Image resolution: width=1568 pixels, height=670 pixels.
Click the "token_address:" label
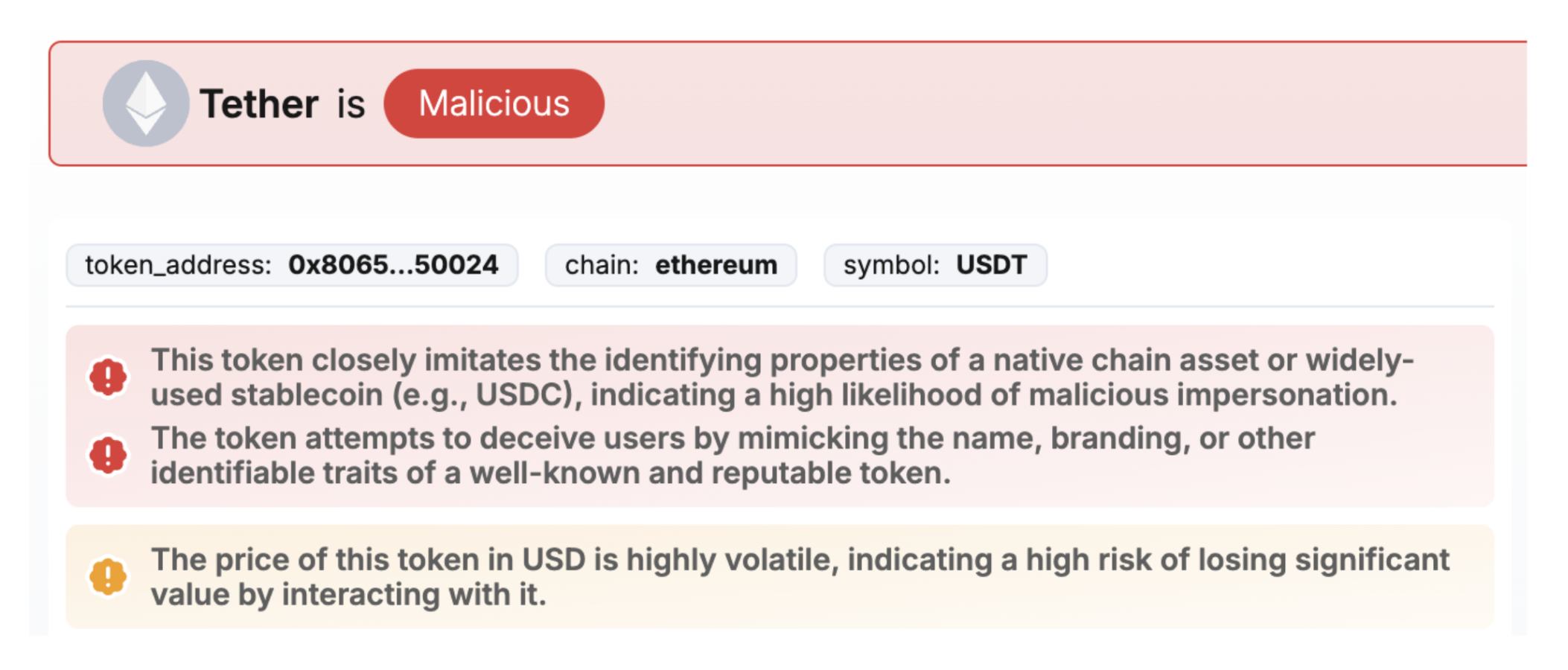click(x=178, y=265)
